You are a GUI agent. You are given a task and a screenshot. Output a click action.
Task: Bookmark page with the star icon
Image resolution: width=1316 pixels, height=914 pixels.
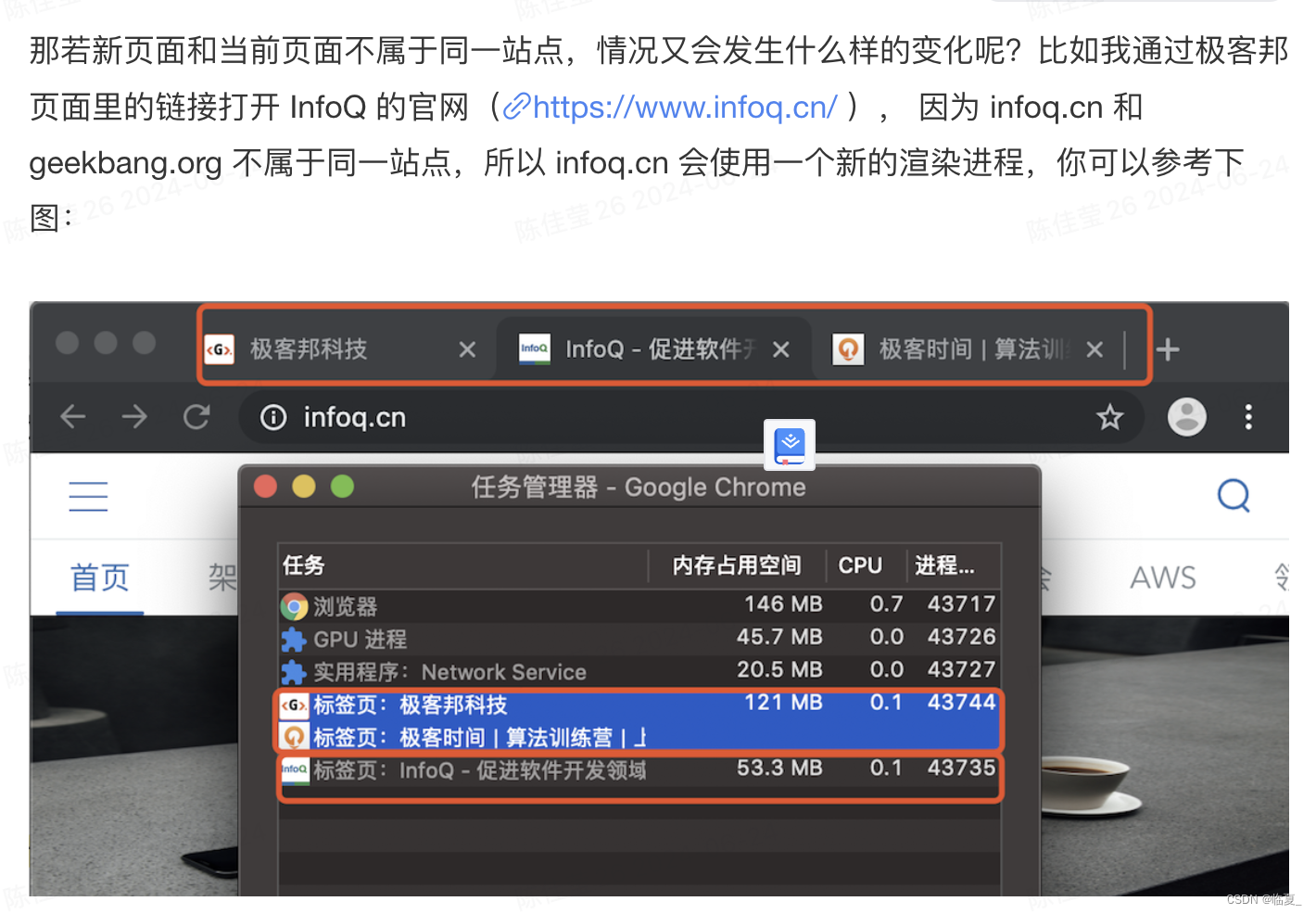1109,417
